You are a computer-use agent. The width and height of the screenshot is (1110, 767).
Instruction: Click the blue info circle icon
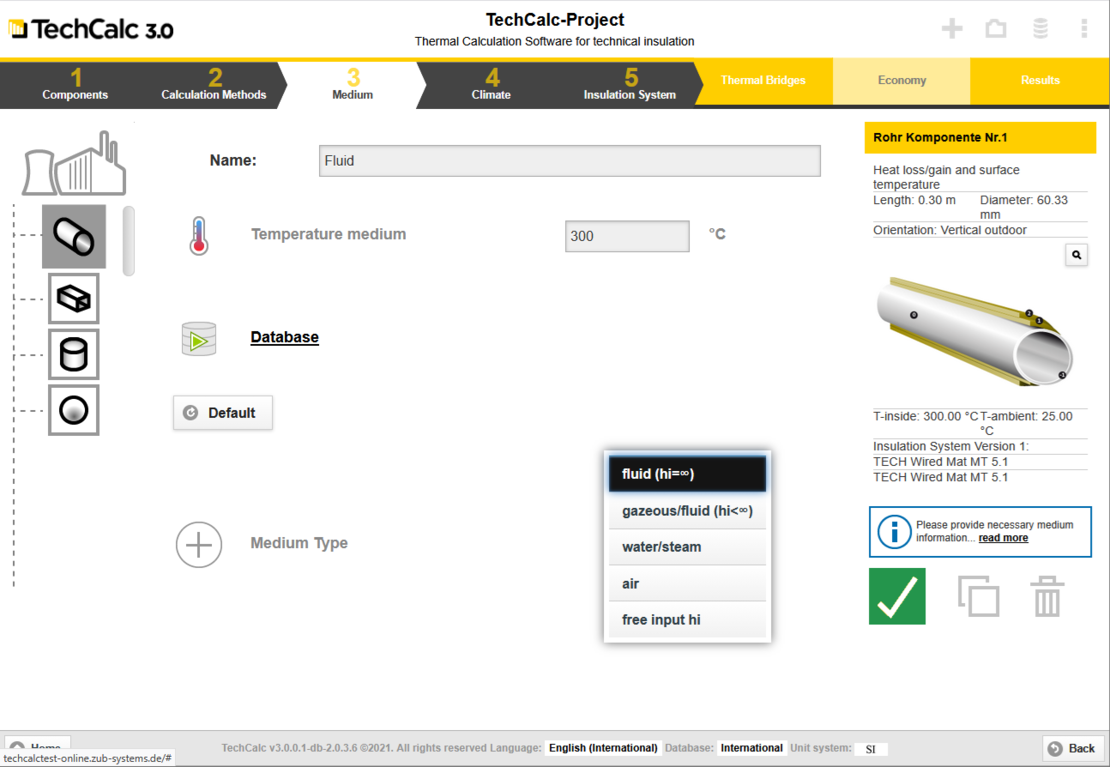click(x=894, y=531)
